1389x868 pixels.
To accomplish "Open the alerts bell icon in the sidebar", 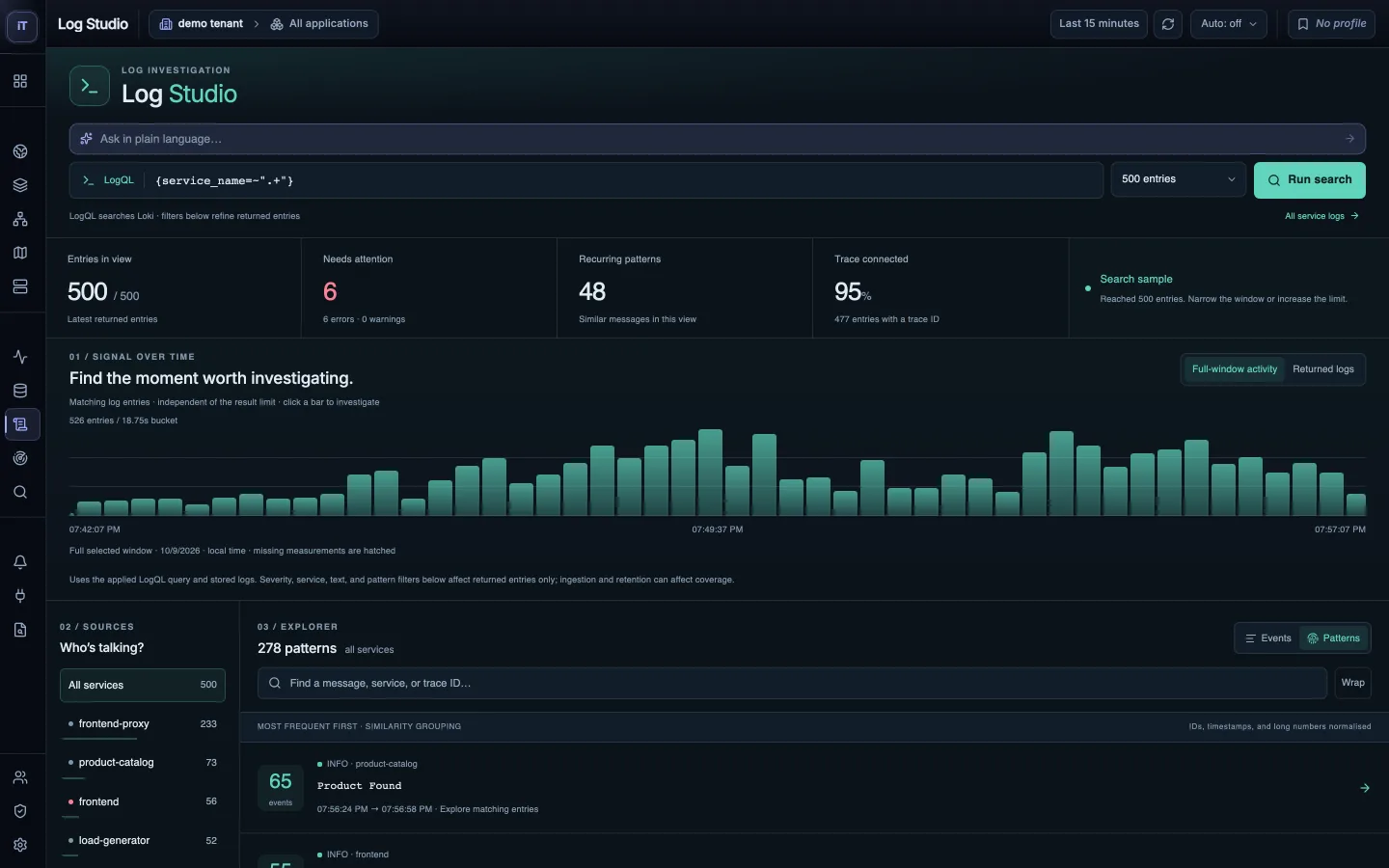I will 20,562.
